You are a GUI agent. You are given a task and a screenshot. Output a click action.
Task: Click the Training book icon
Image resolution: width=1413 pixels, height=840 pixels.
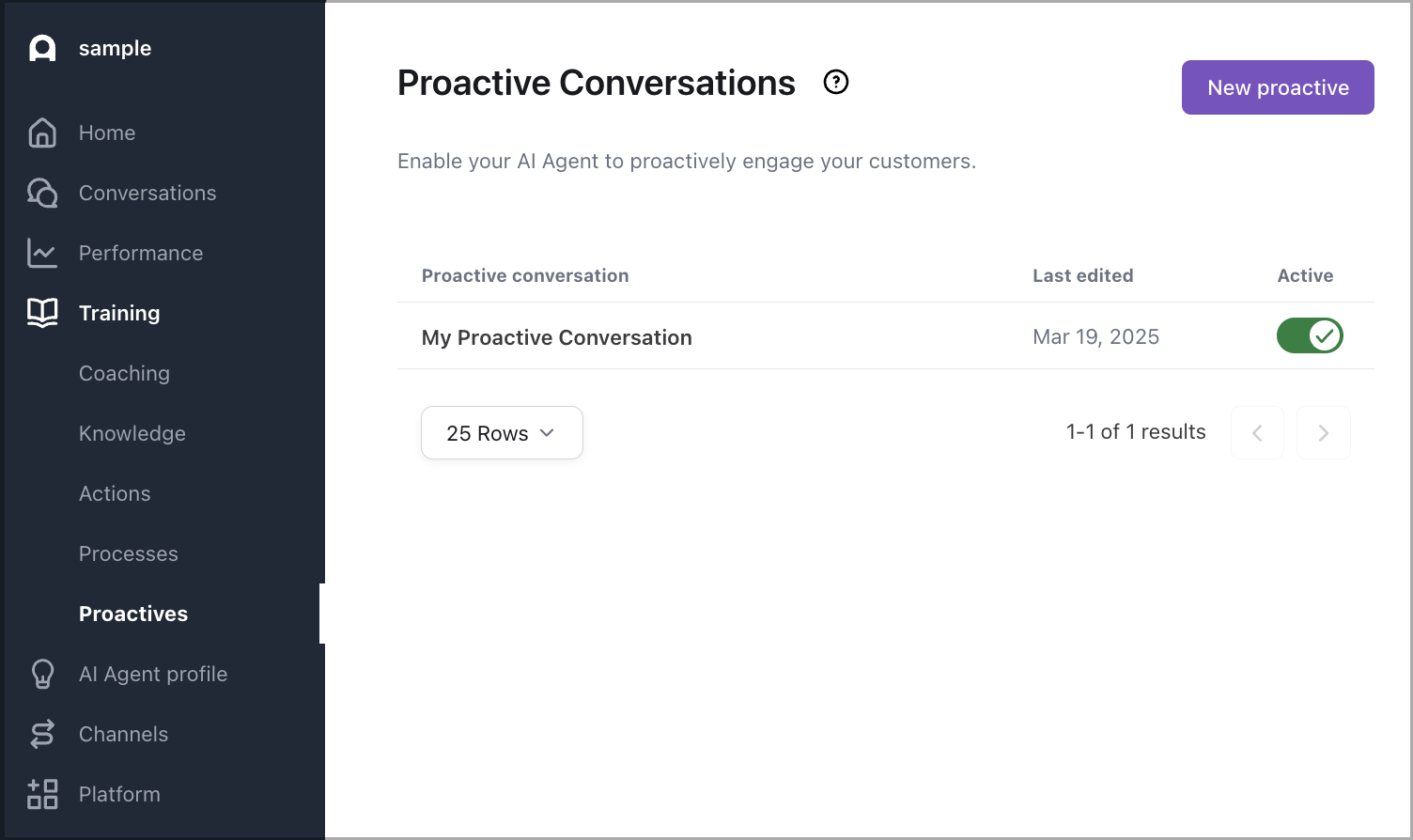(42, 313)
